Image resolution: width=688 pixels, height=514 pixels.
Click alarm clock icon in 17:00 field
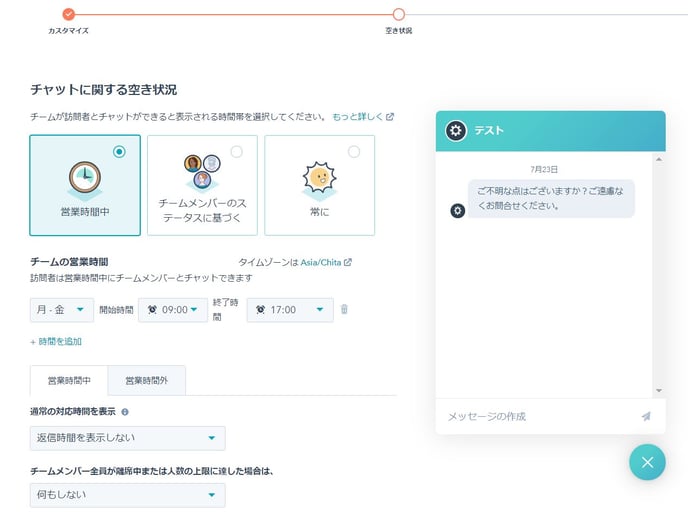point(260,309)
